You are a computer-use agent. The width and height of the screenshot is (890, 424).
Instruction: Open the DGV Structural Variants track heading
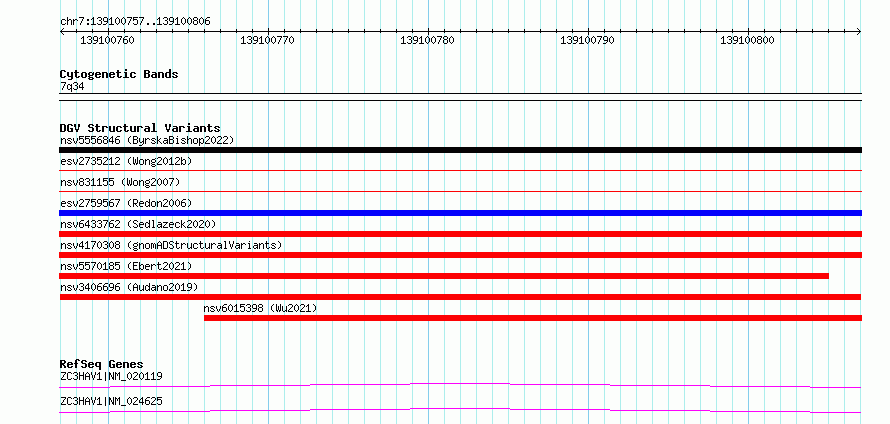pos(140,128)
